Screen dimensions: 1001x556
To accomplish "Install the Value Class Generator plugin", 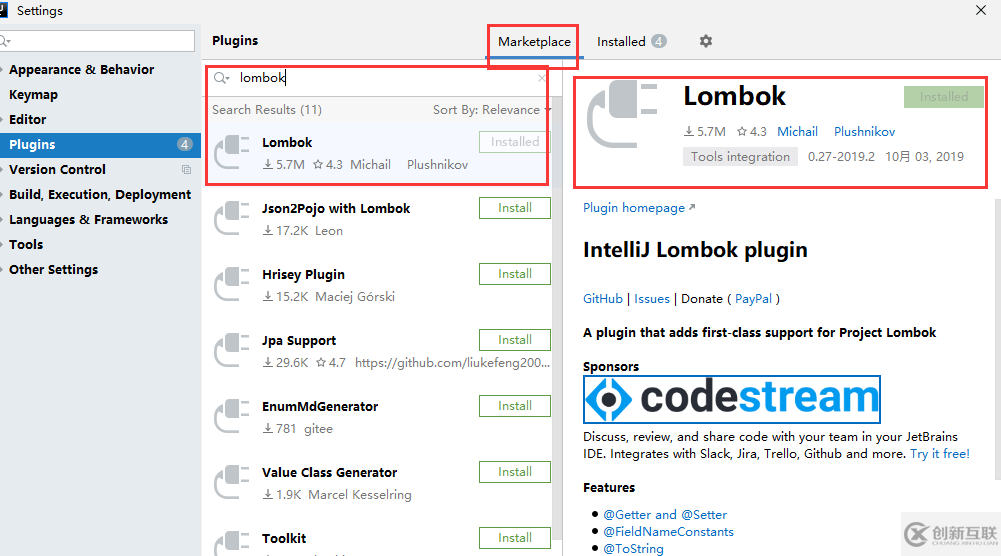I will click(x=515, y=472).
